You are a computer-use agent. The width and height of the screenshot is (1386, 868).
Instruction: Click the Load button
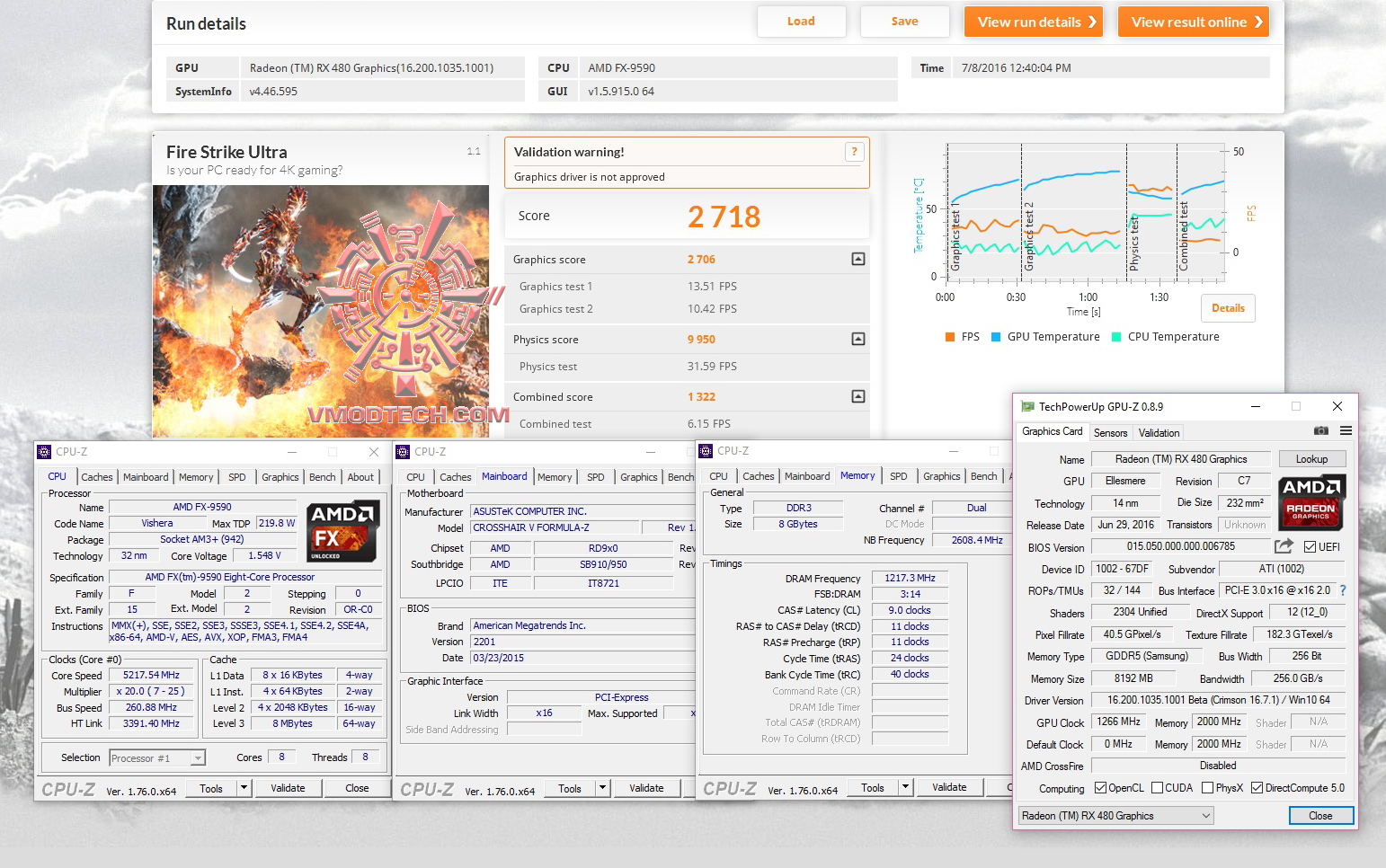click(801, 22)
